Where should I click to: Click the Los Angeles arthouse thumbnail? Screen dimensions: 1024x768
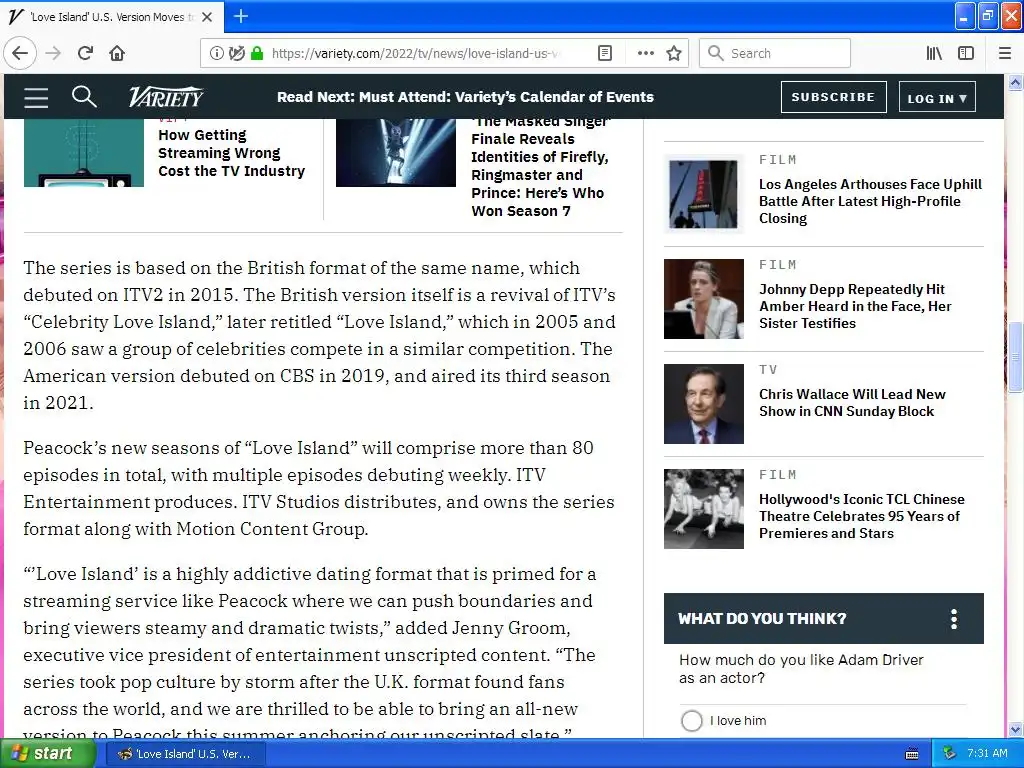(703, 194)
